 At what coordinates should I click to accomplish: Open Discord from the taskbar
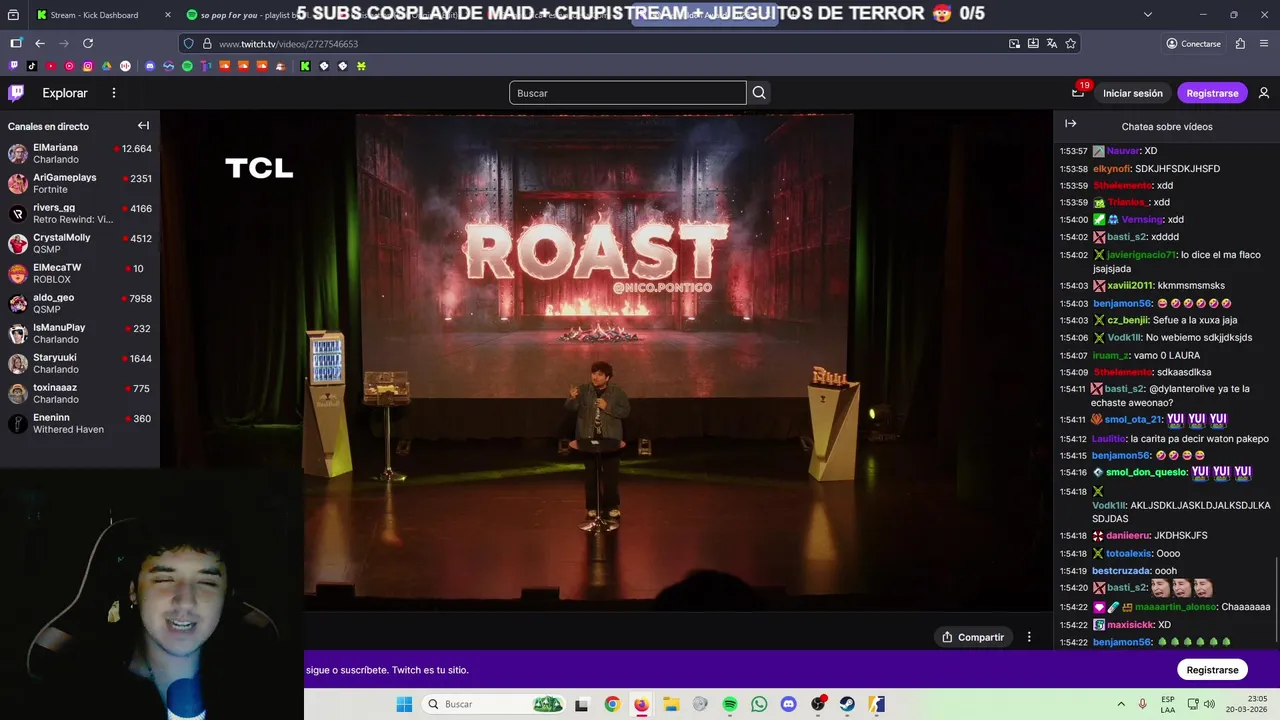pos(789,704)
